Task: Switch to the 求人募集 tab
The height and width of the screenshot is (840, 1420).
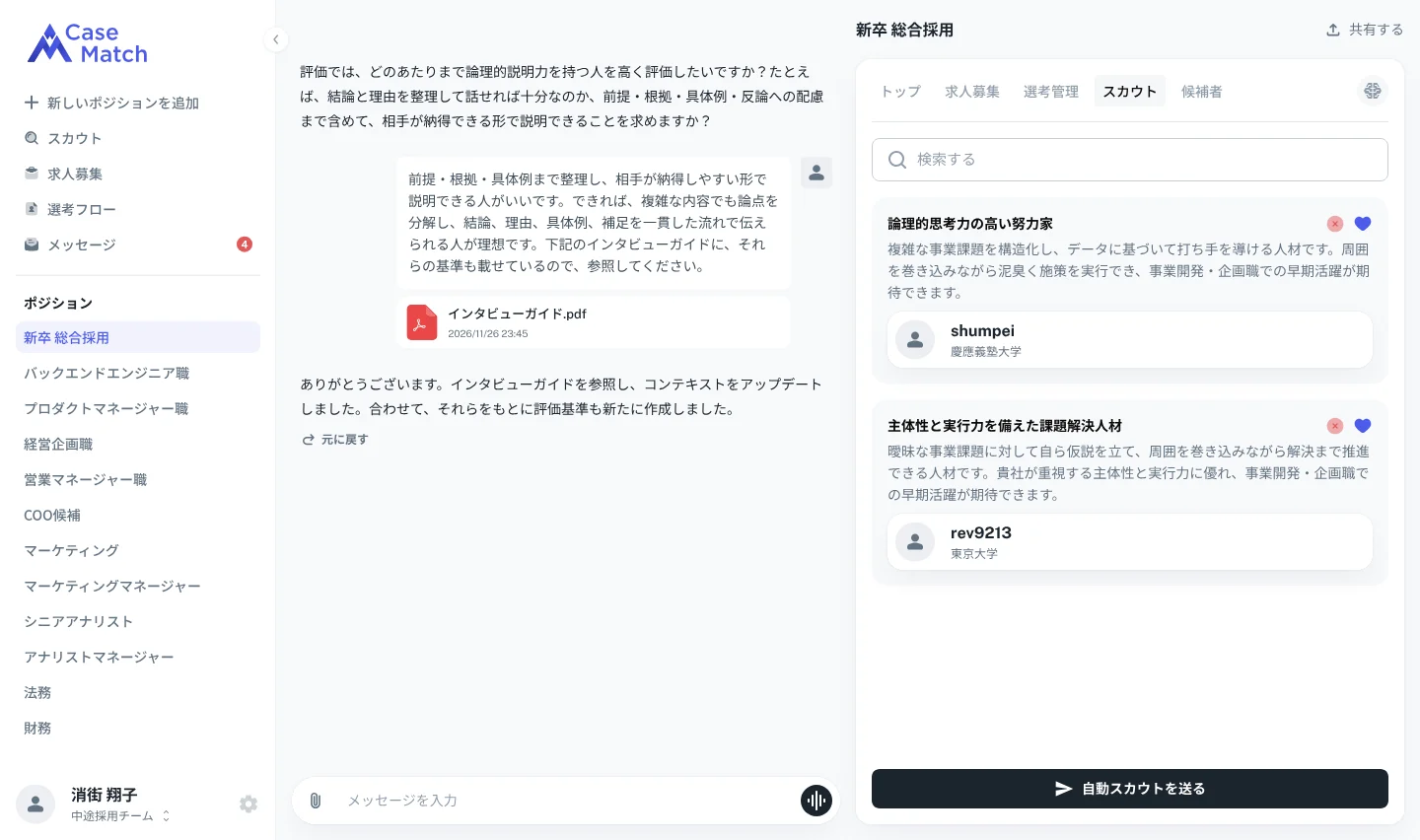Action: [972, 91]
